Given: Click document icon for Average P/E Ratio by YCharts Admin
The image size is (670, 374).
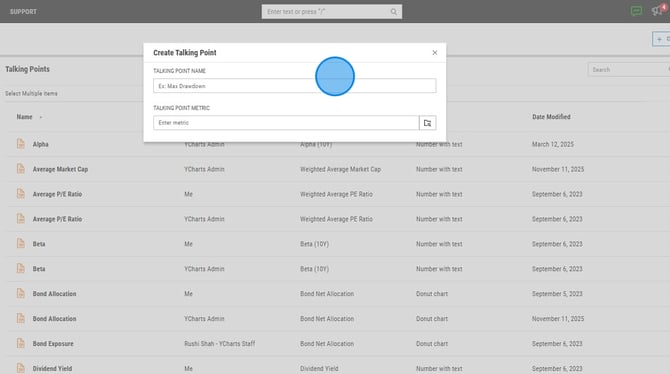Looking at the screenshot, I should tap(21, 218).
